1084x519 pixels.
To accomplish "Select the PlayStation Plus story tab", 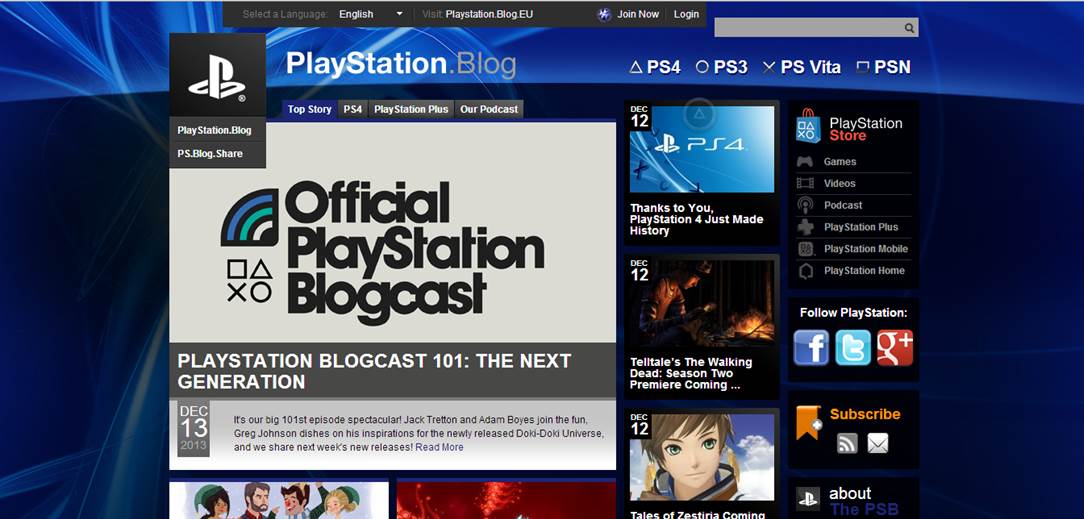I will point(411,109).
